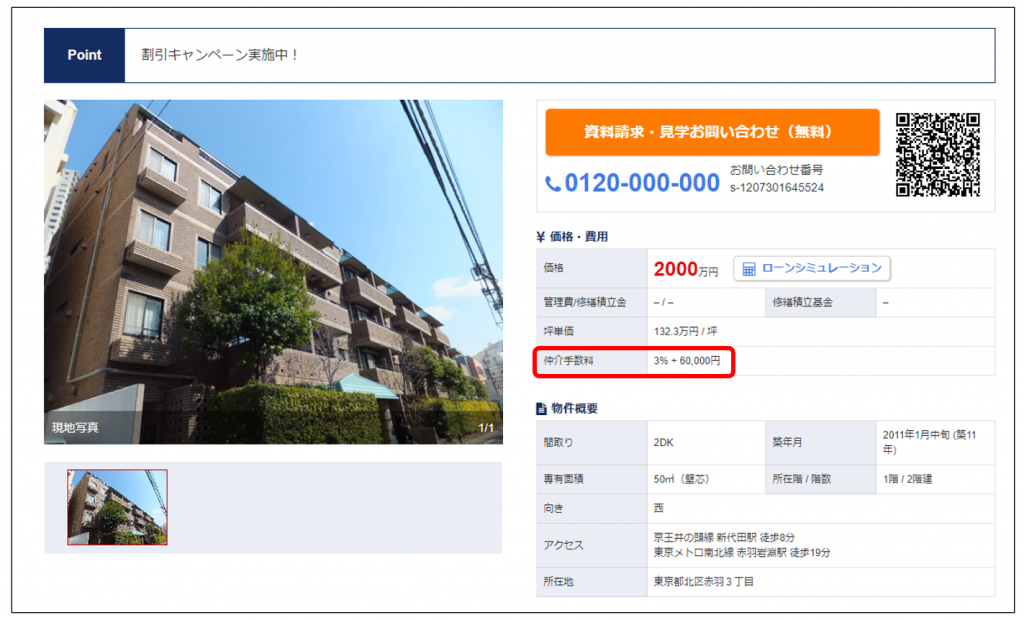The height and width of the screenshot is (620, 1024).
Task: Click the document icon next to 物件概要
Action: point(541,409)
